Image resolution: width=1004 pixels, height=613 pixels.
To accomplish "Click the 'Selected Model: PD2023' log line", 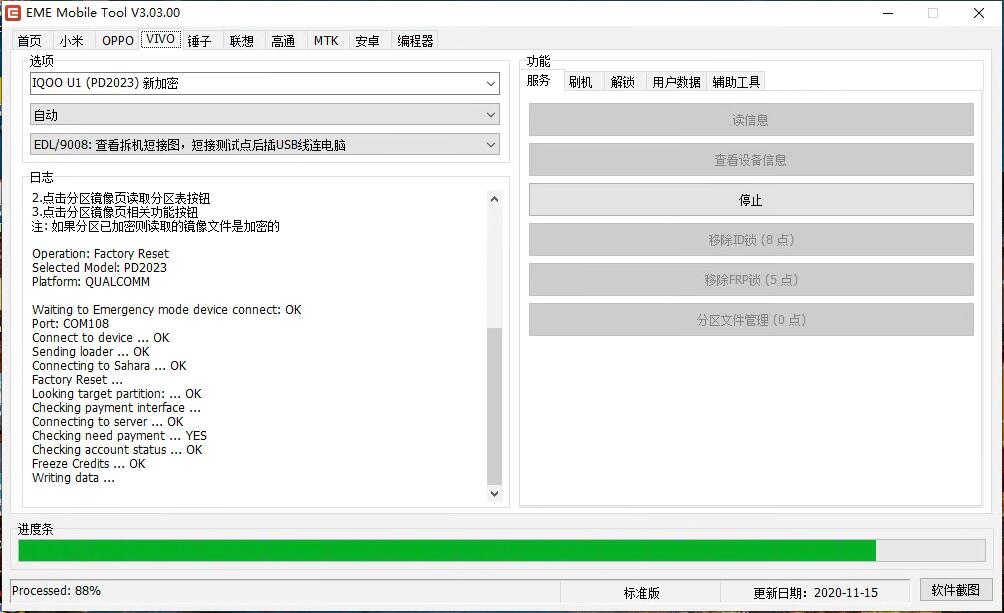I will click(x=99, y=268).
